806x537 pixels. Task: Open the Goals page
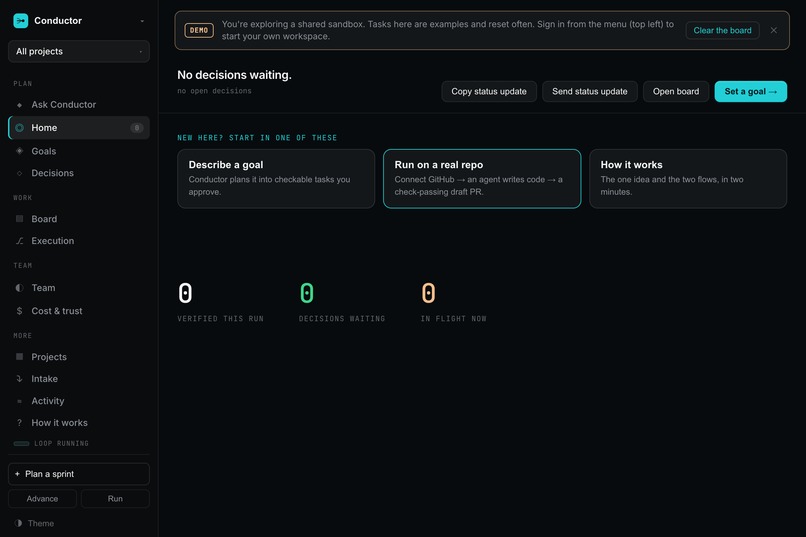pos(79,151)
